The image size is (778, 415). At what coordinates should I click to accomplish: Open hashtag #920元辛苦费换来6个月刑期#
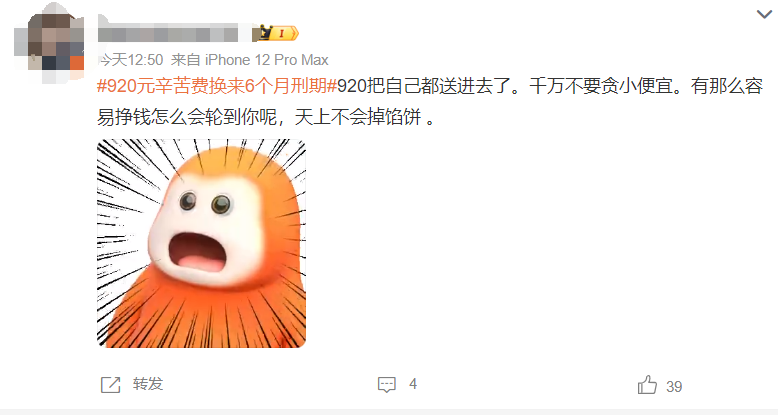(217, 86)
